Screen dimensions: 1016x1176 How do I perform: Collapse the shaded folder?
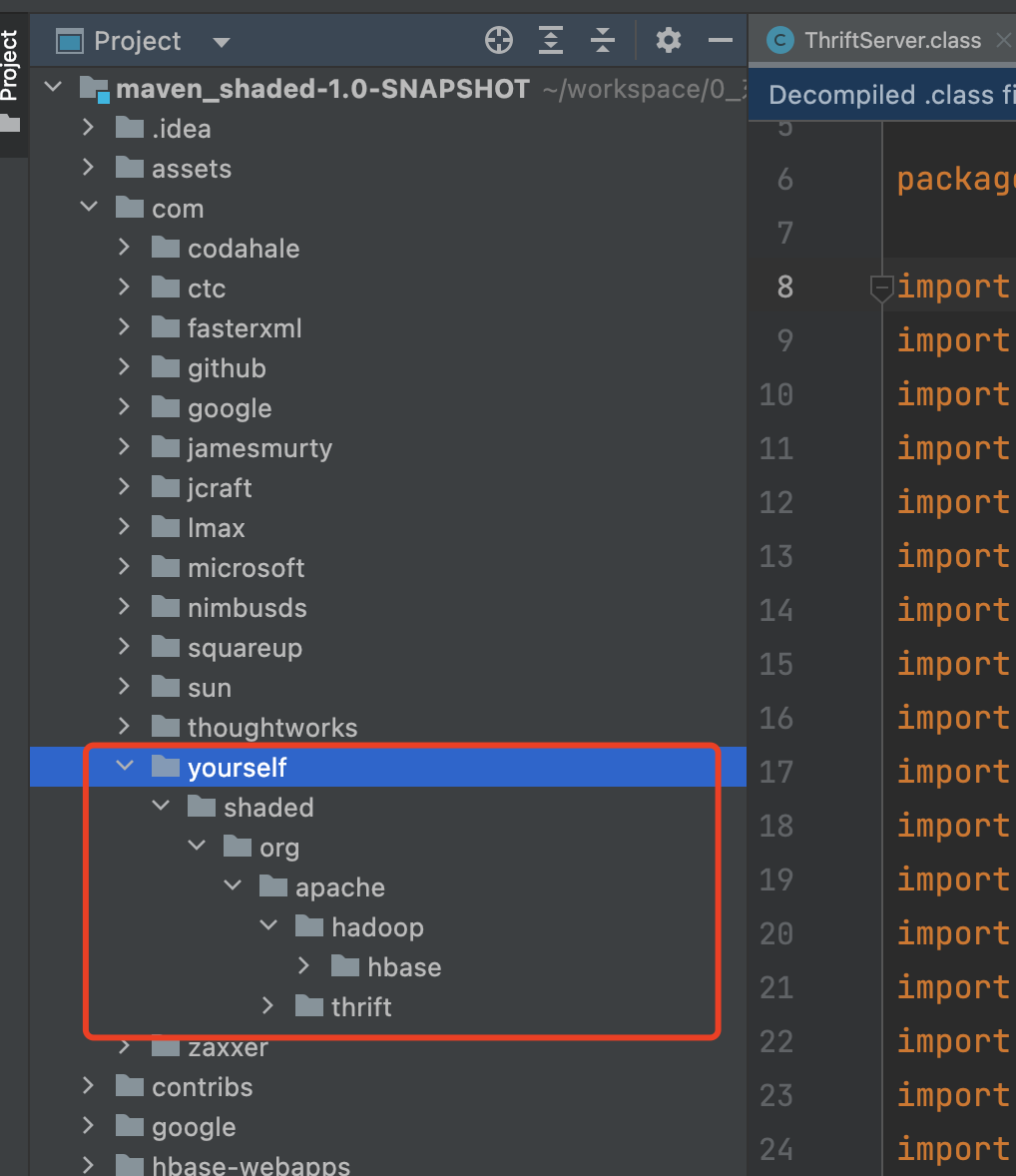pos(161,806)
